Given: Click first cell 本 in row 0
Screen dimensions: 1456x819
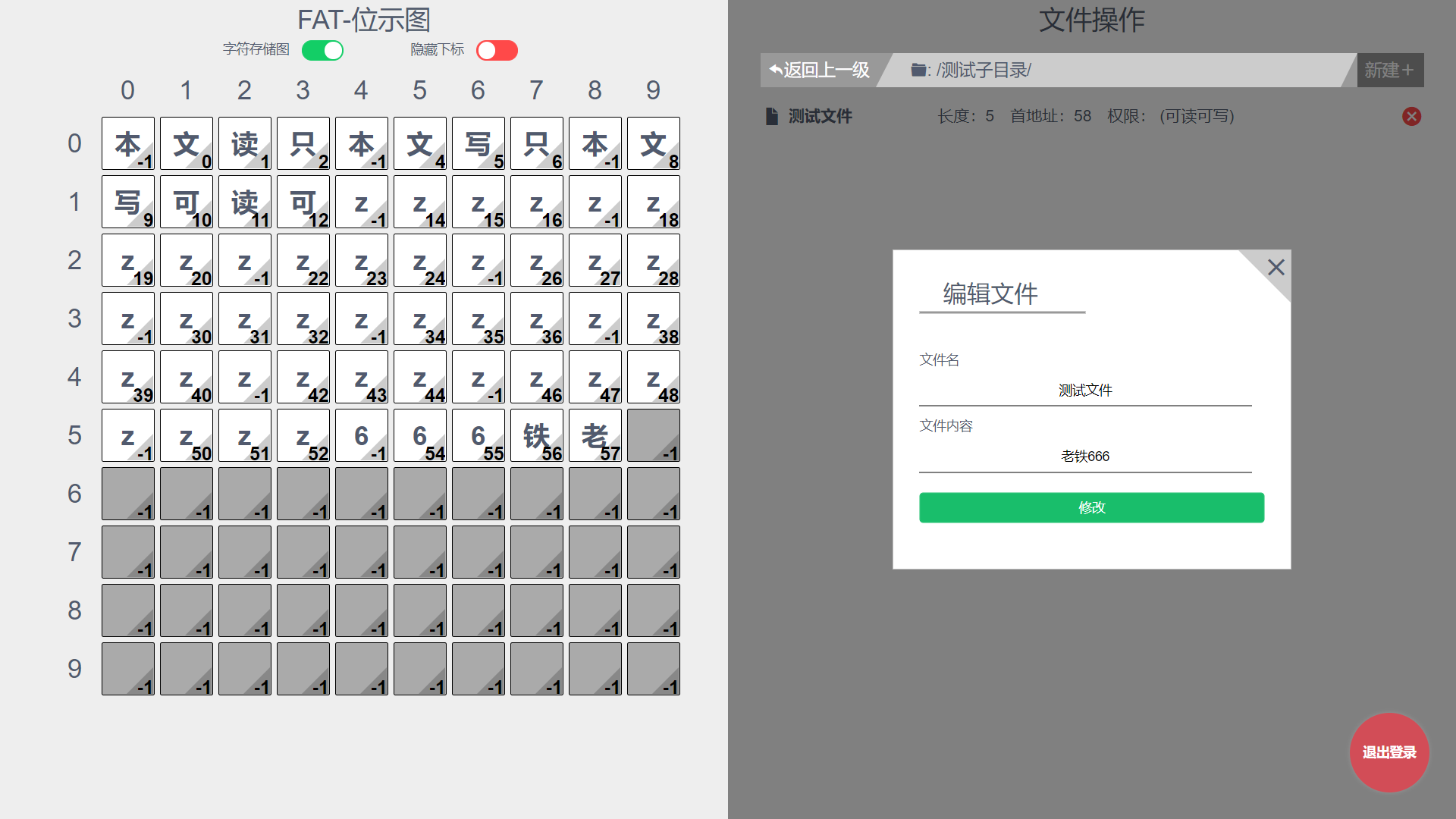Looking at the screenshot, I should 128,144.
